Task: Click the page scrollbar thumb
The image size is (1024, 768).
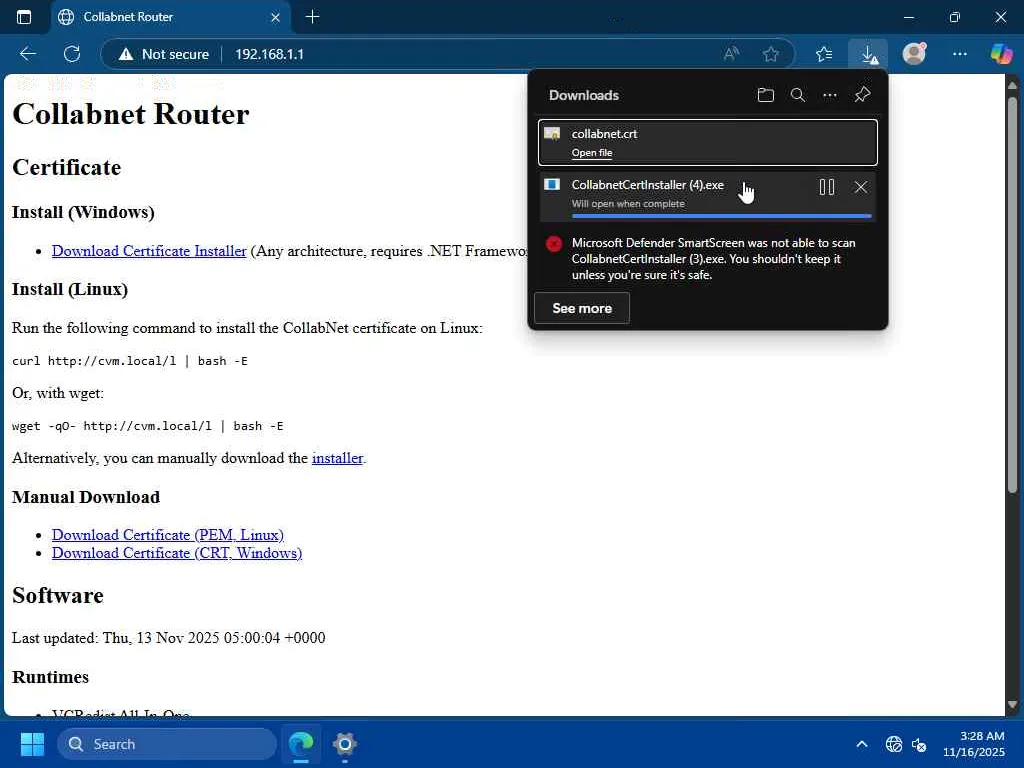Action: [1012, 294]
